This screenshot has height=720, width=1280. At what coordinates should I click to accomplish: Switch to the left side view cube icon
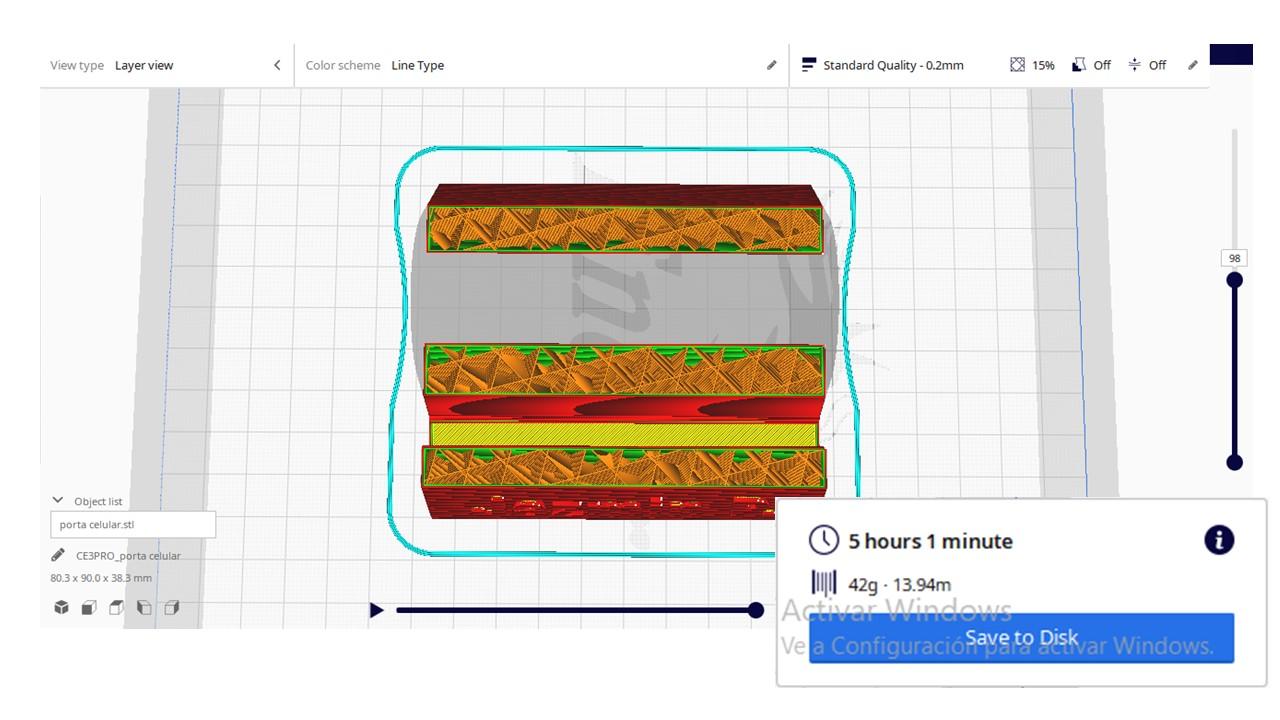(x=144, y=607)
